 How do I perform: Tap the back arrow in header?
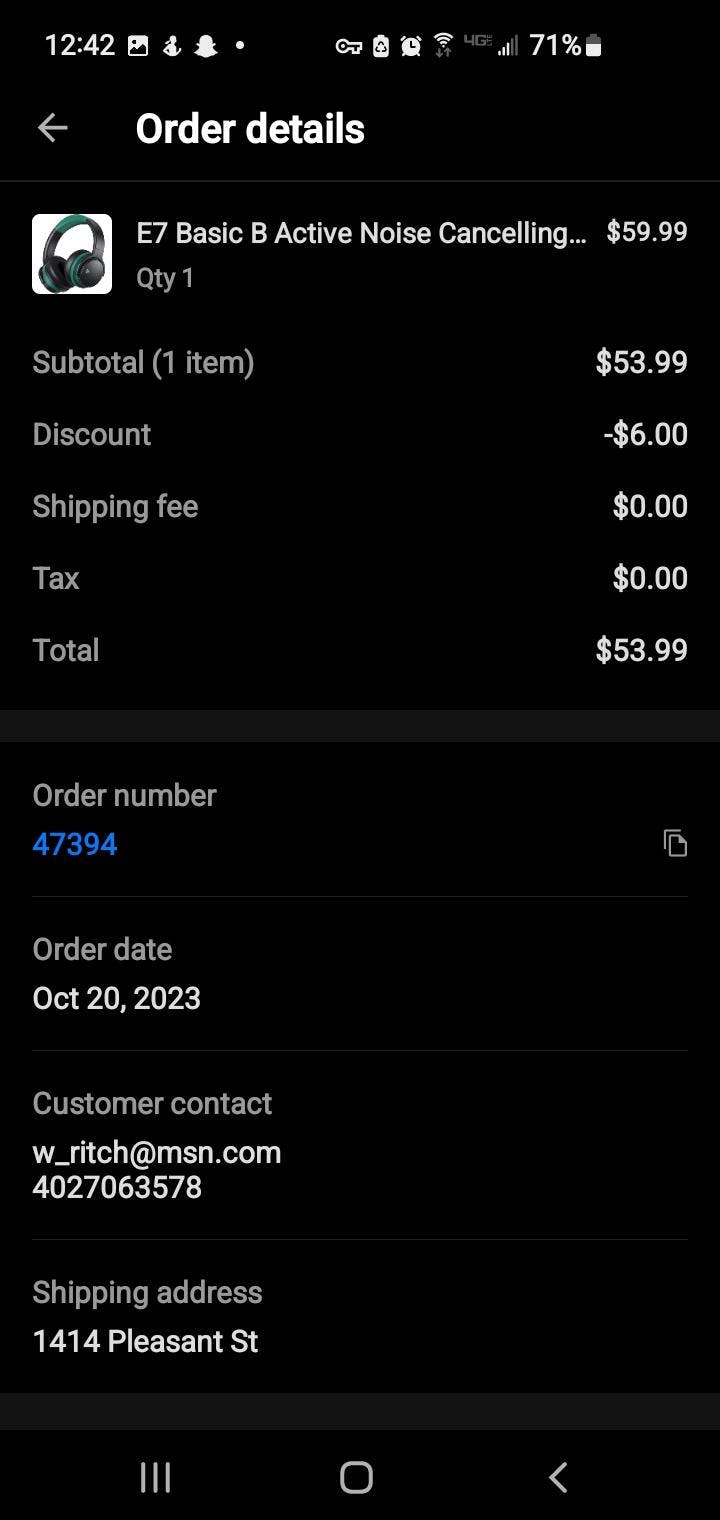[x=52, y=128]
